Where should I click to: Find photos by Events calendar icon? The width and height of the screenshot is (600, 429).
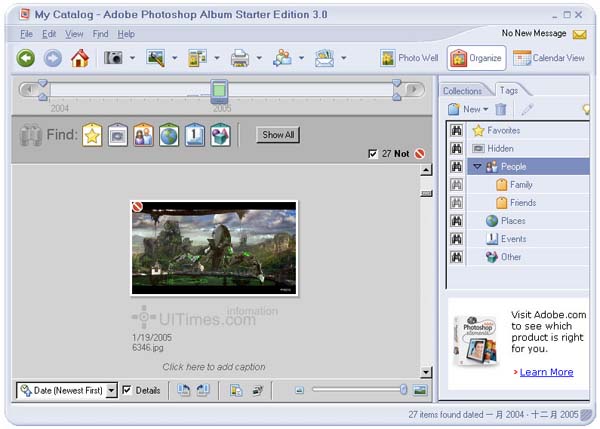(x=194, y=135)
